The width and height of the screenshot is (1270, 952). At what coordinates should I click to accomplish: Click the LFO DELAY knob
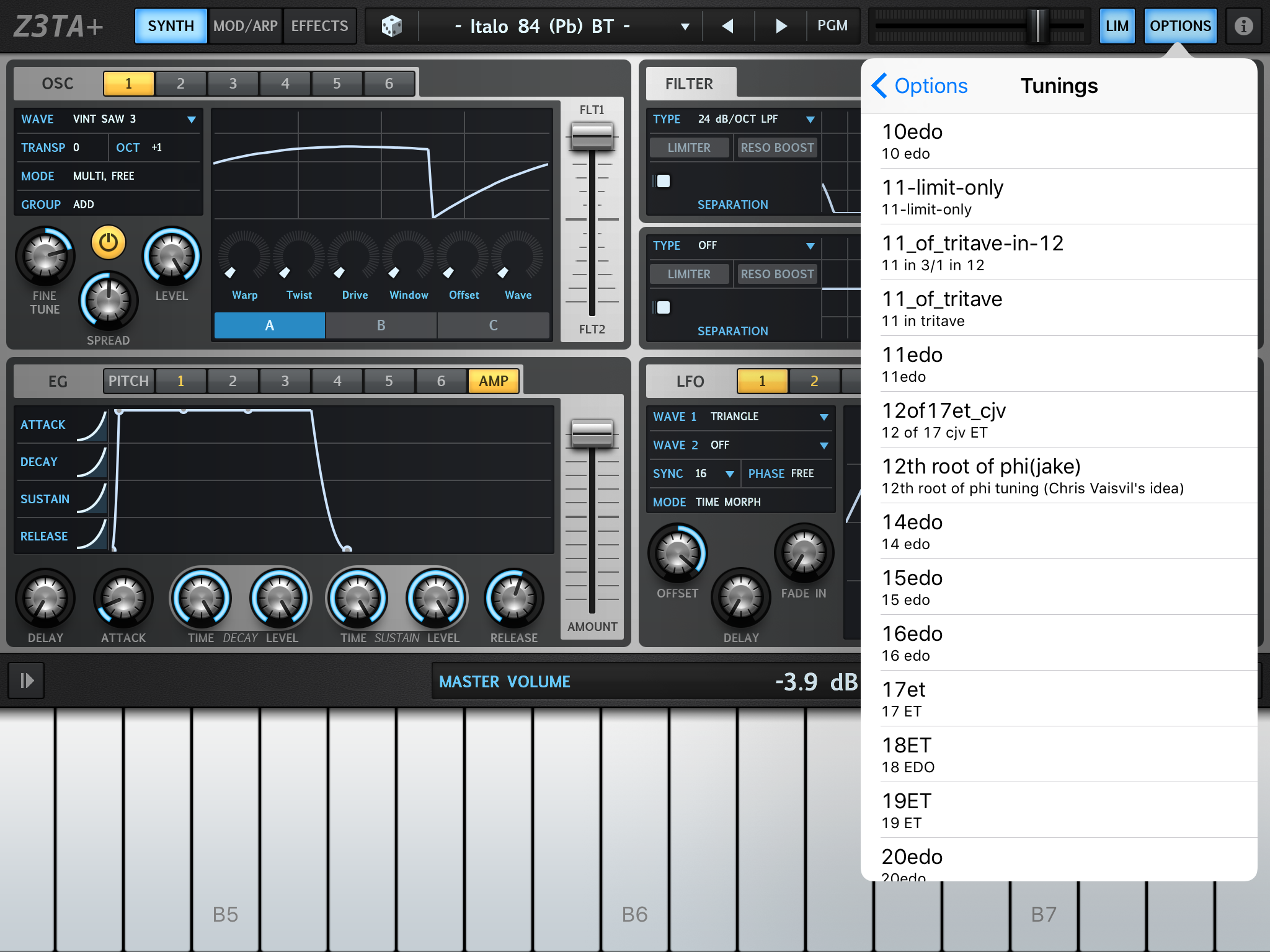[x=741, y=599]
